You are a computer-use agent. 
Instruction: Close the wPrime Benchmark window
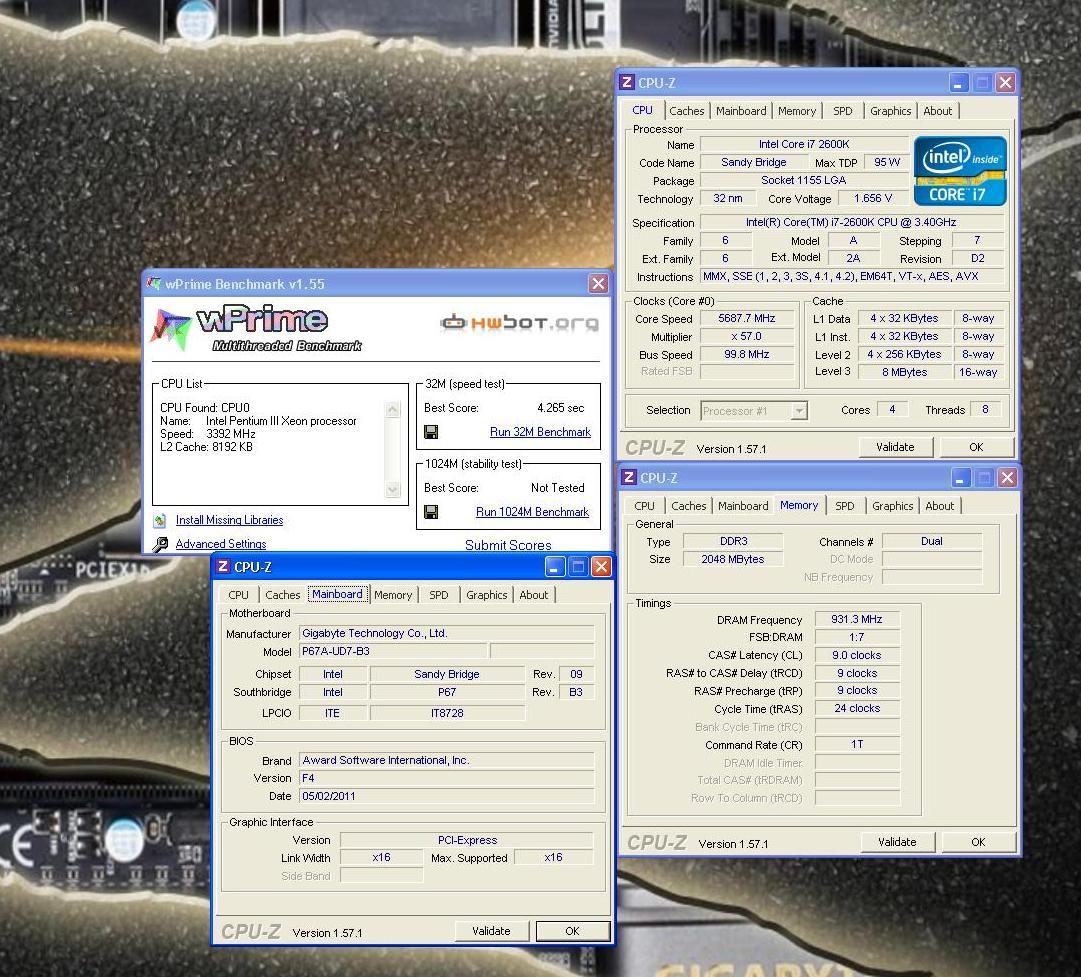coord(598,283)
